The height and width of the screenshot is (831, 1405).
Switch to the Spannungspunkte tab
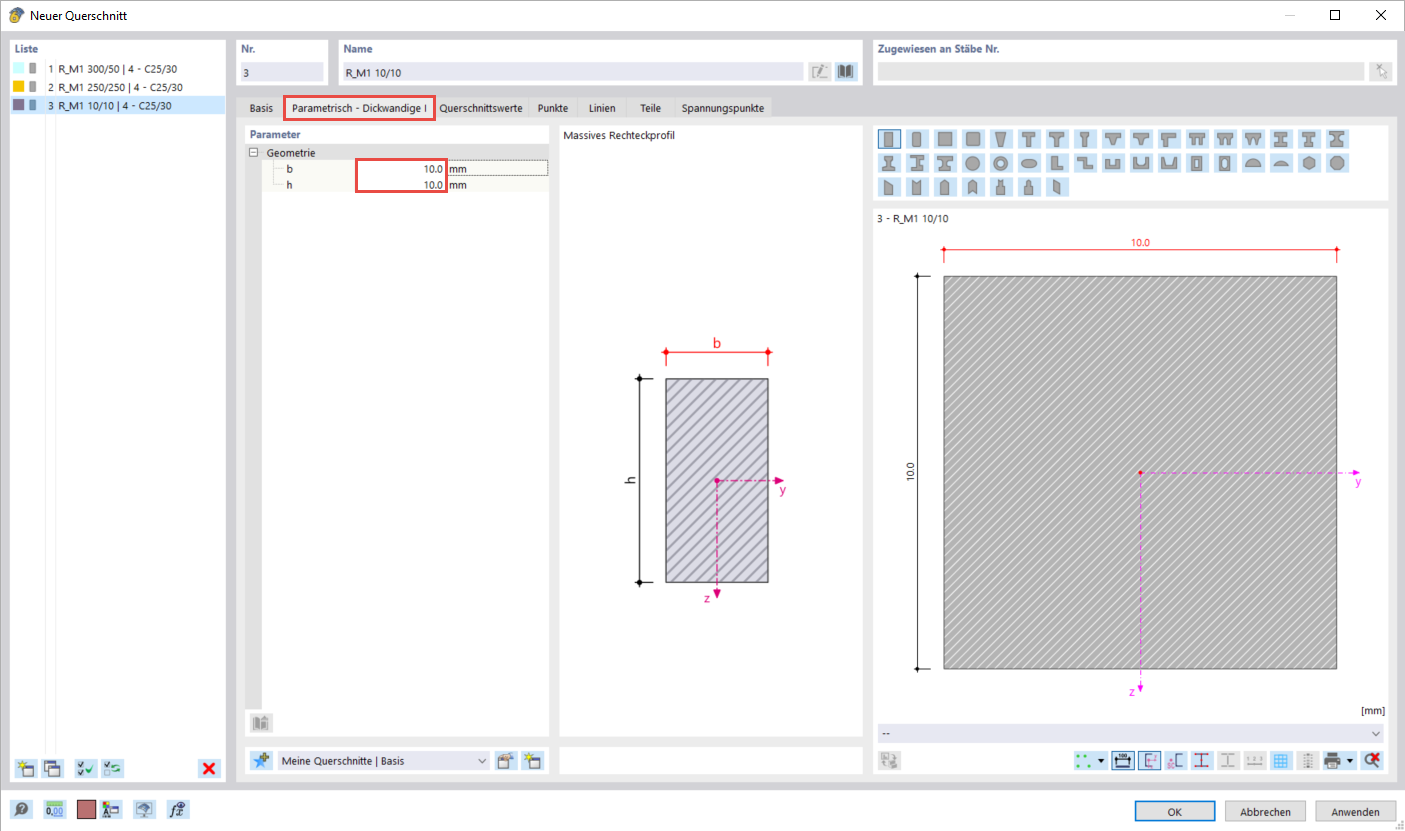pos(724,107)
